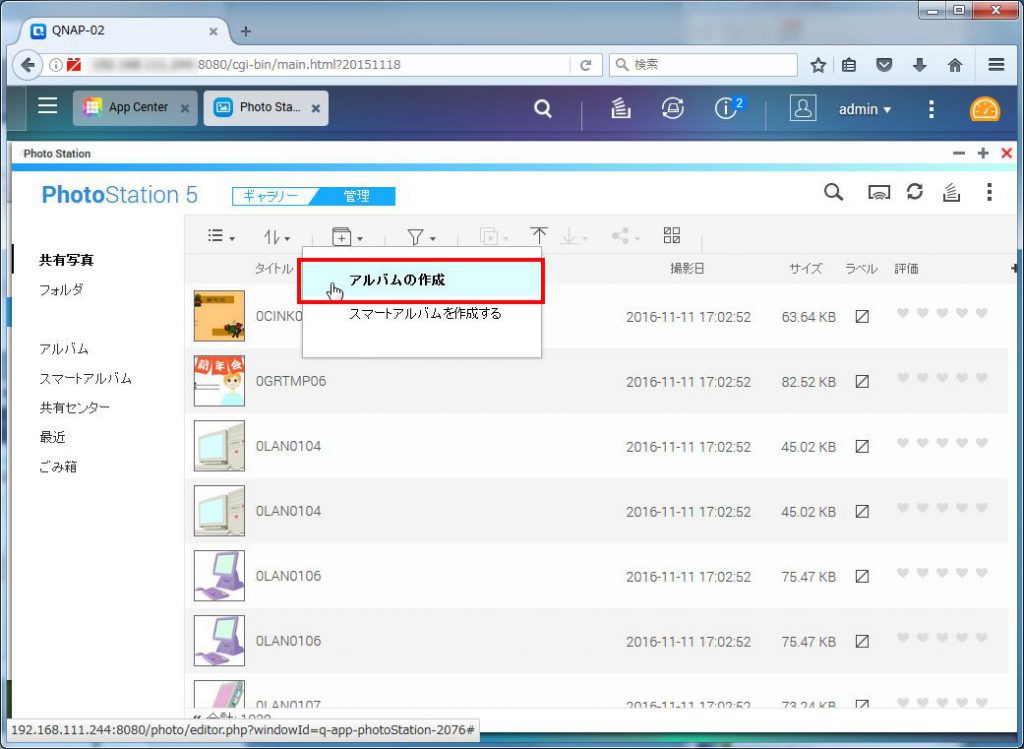Image resolution: width=1024 pixels, height=749 pixels.
Task: Toggle label box for first 0LAN0106 row
Action: (862, 577)
